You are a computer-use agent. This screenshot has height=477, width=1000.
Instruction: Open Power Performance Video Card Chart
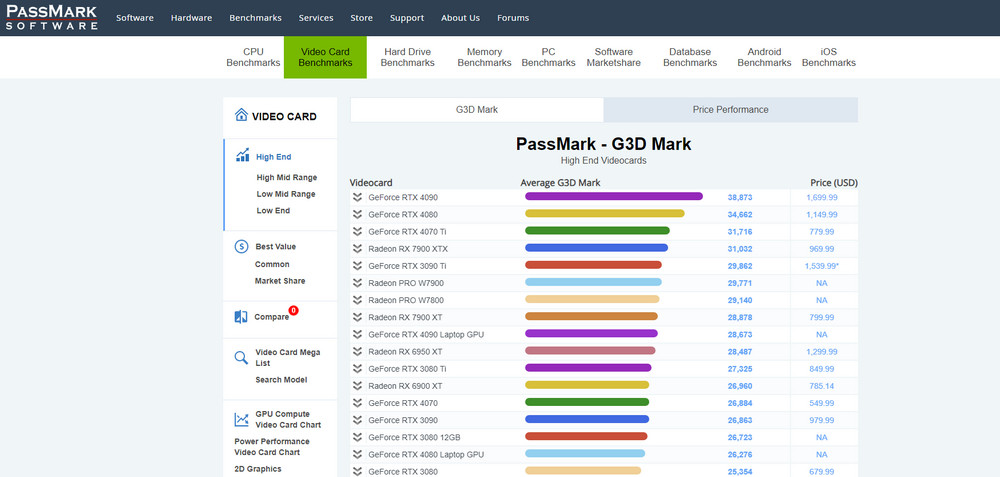[x=272, y=447]
